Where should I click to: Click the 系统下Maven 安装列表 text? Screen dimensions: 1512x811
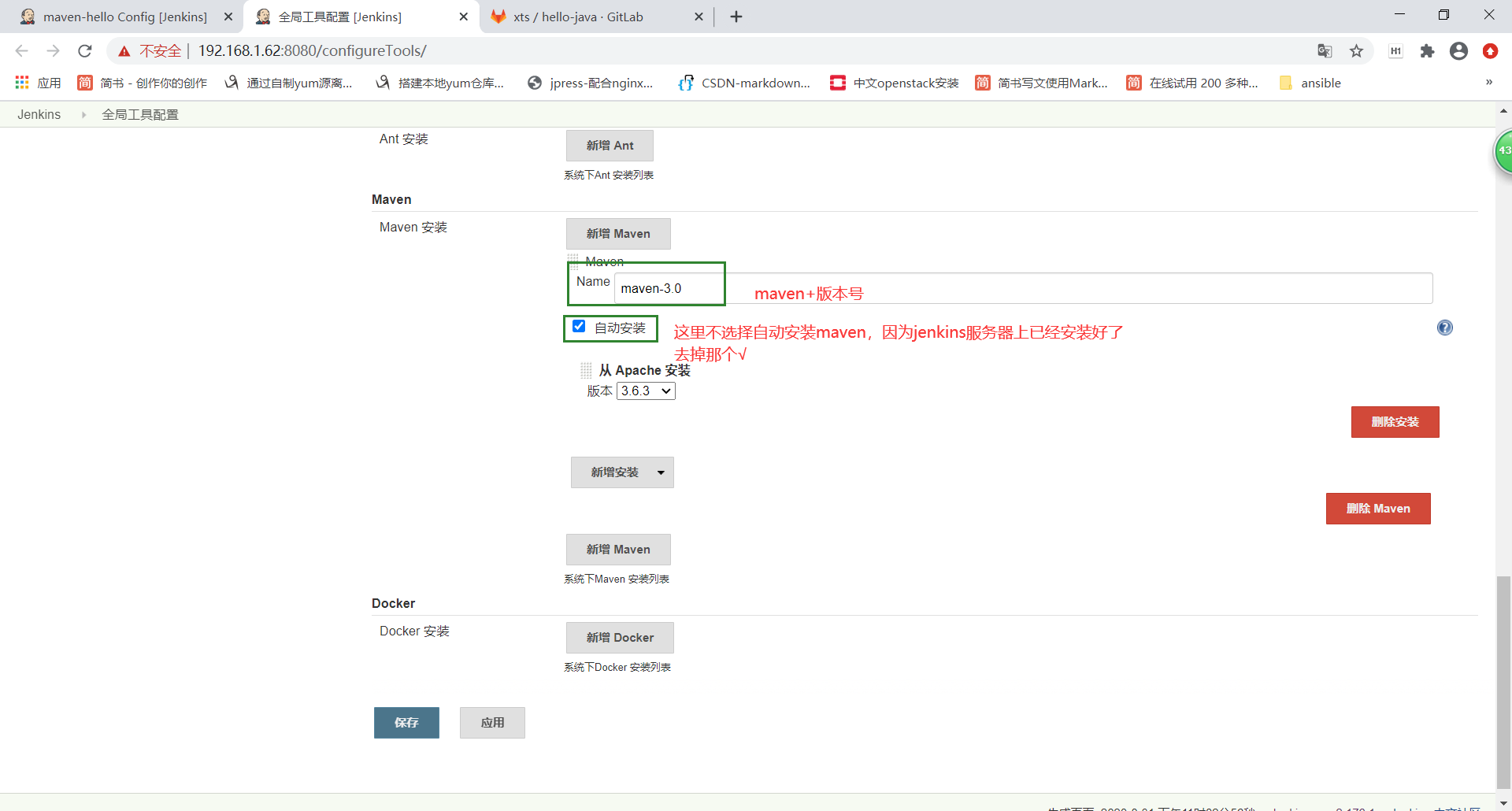(617, 580)
